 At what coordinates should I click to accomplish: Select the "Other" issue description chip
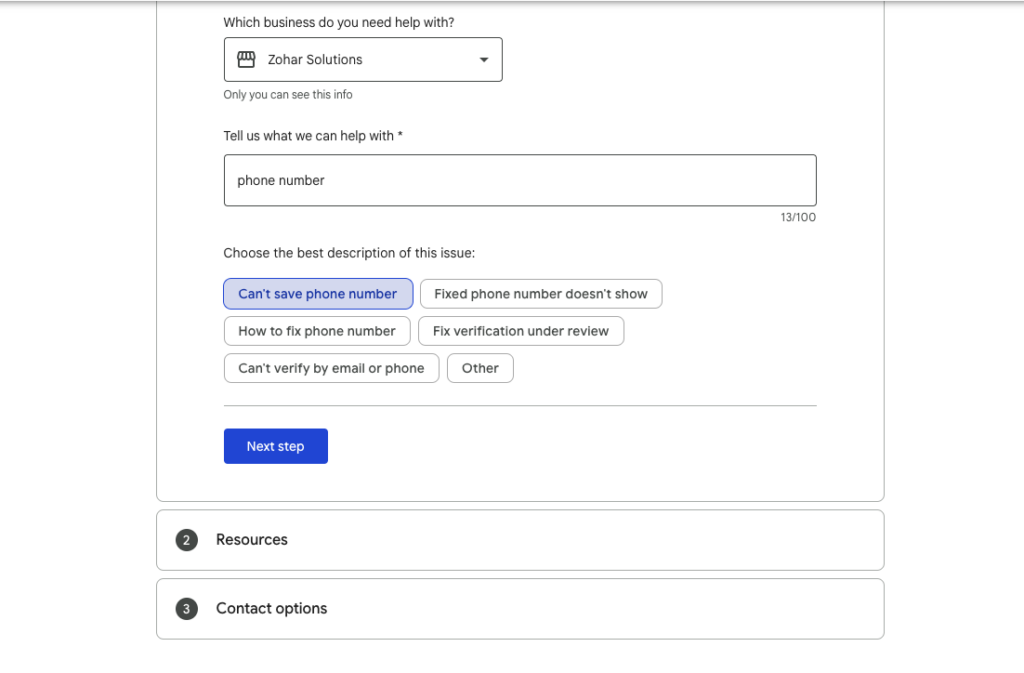pyautogui.click(x=480, y=368)
